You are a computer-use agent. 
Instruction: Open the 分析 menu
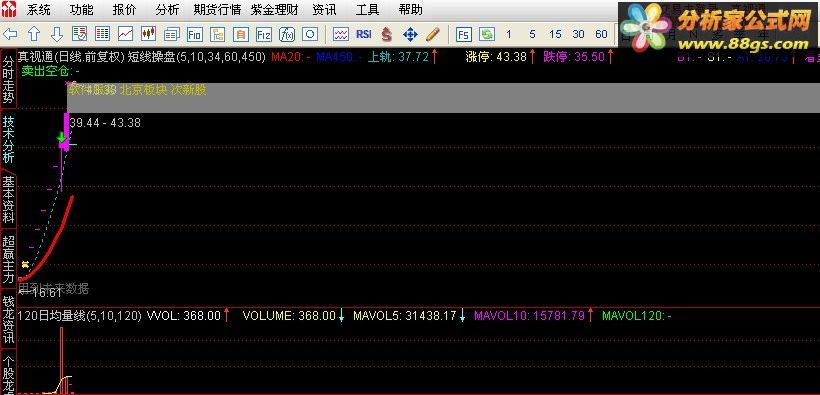[167, 9]
